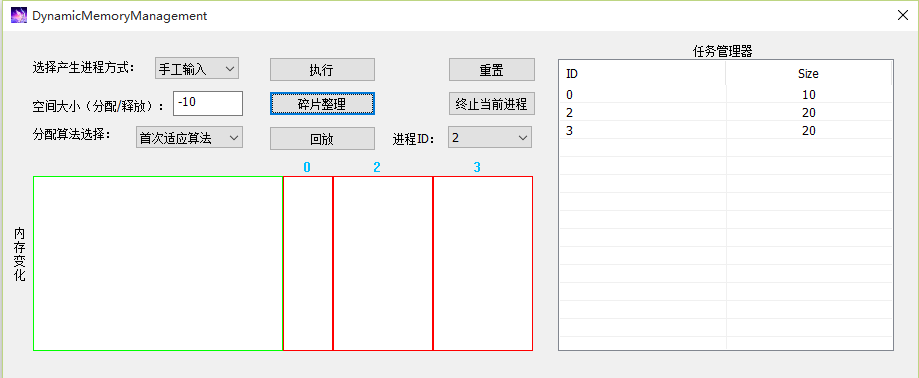Select the row with ID 3
Viewport: 919px width, 378px height.
[726, 131]
